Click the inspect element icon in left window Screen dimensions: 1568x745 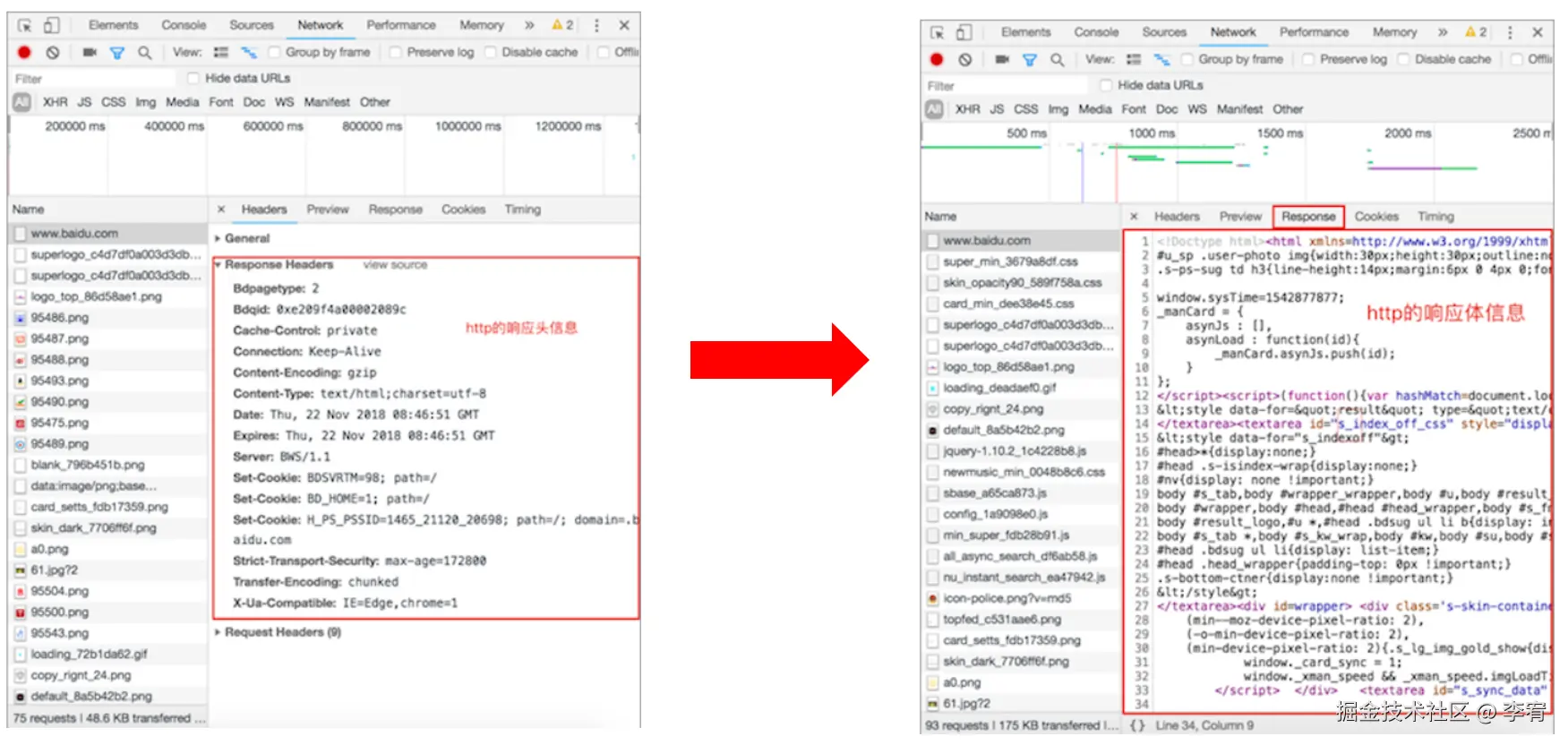coord(24,25)
